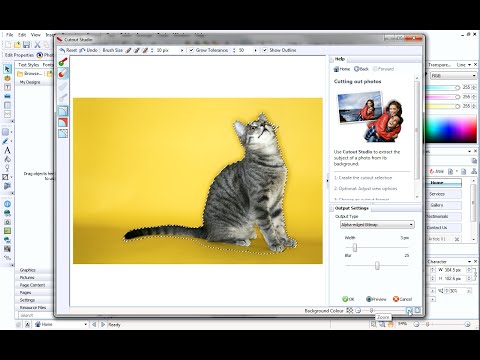Cancel the Cutout Studio dialog

click(403, 299)
